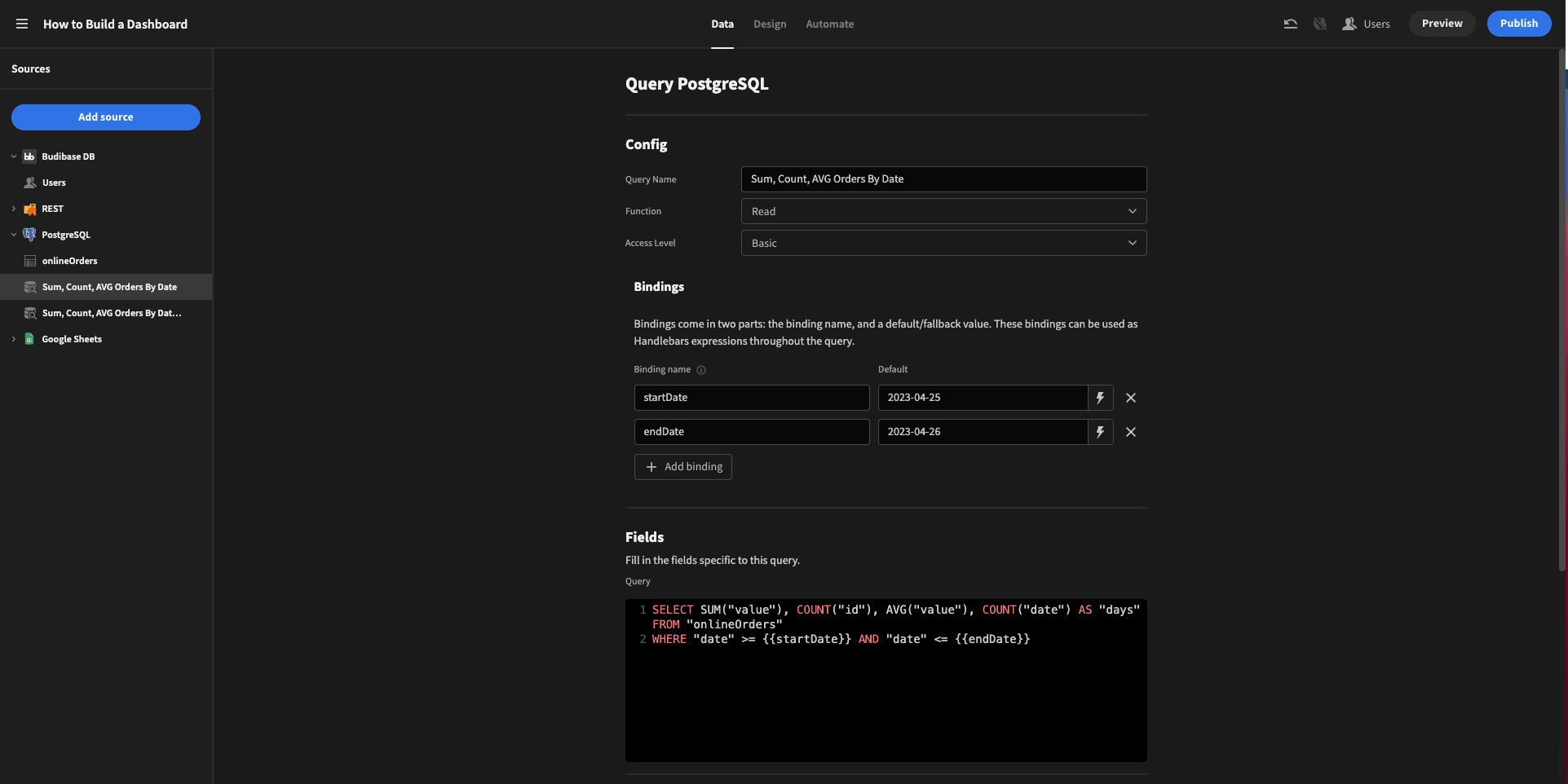Expand the REST source tree
1568x784 pixels.
14,209
